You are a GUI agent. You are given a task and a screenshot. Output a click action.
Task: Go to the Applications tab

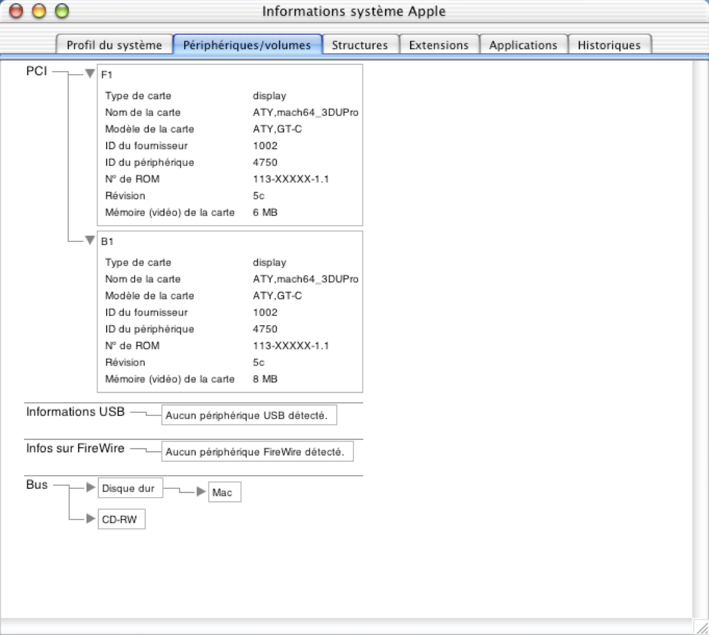[x=523, y=44]
